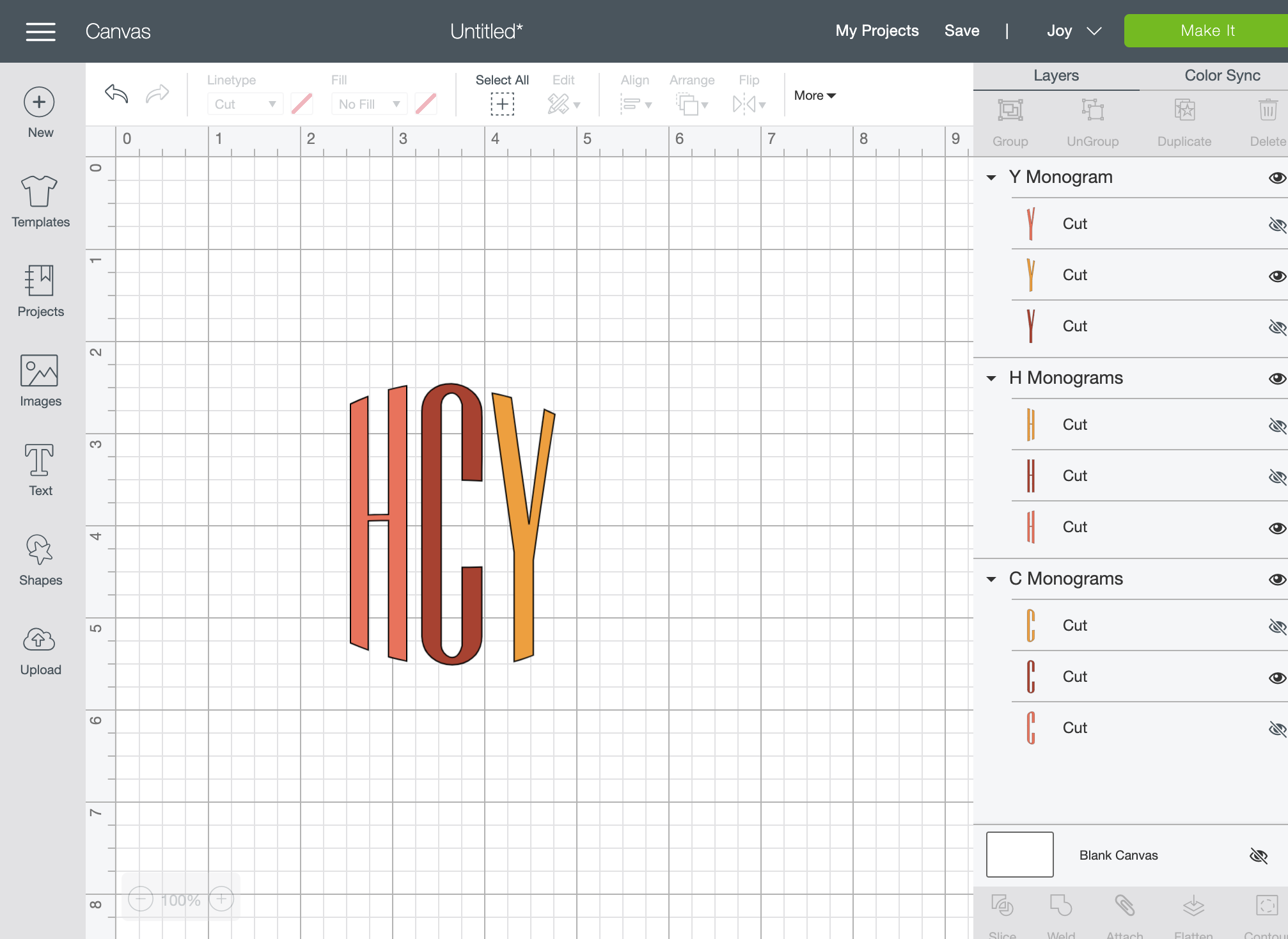
Task: Click the Weld tool icon
Action: click(1061, 906)
